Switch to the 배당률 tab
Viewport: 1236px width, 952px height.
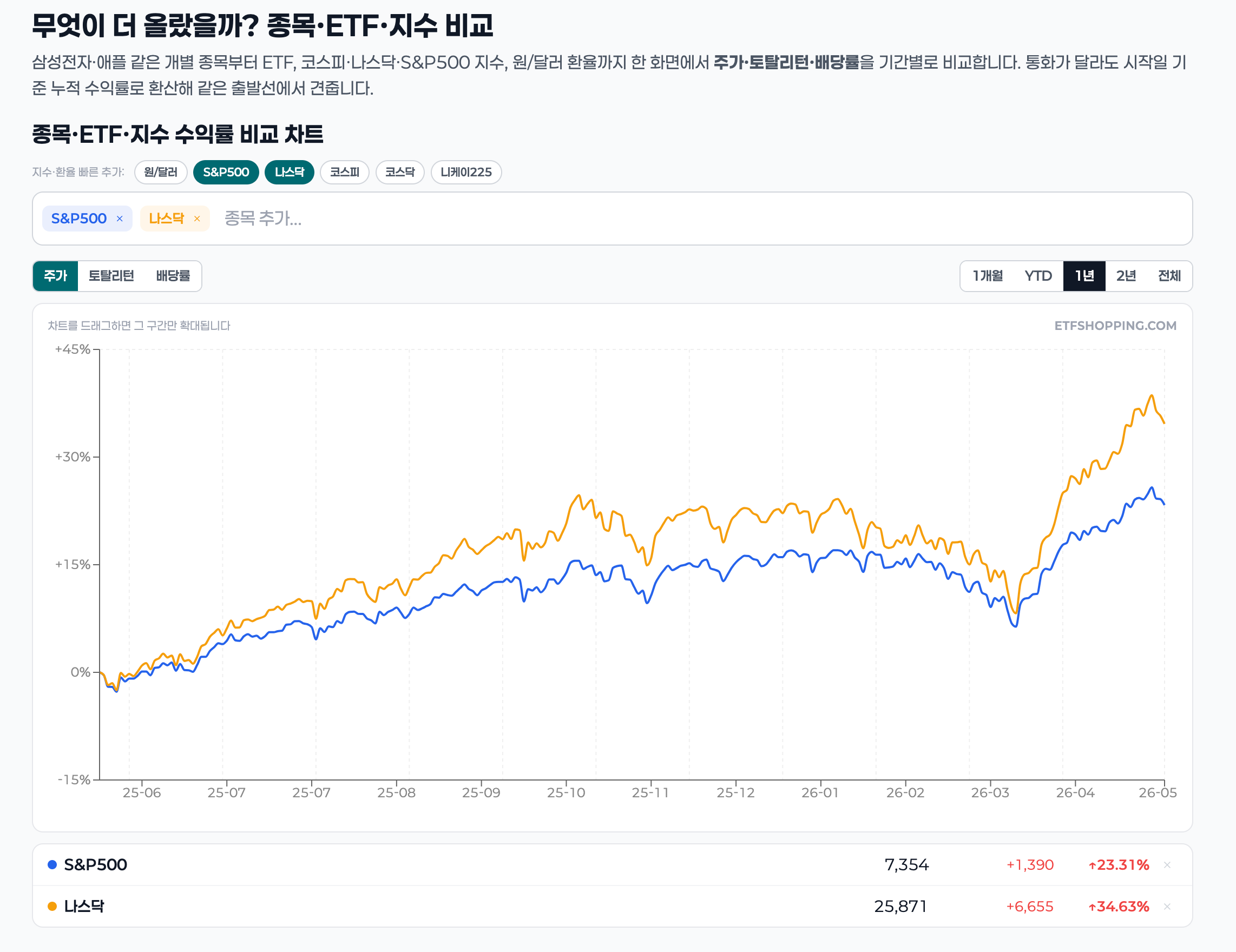(173, 276)
